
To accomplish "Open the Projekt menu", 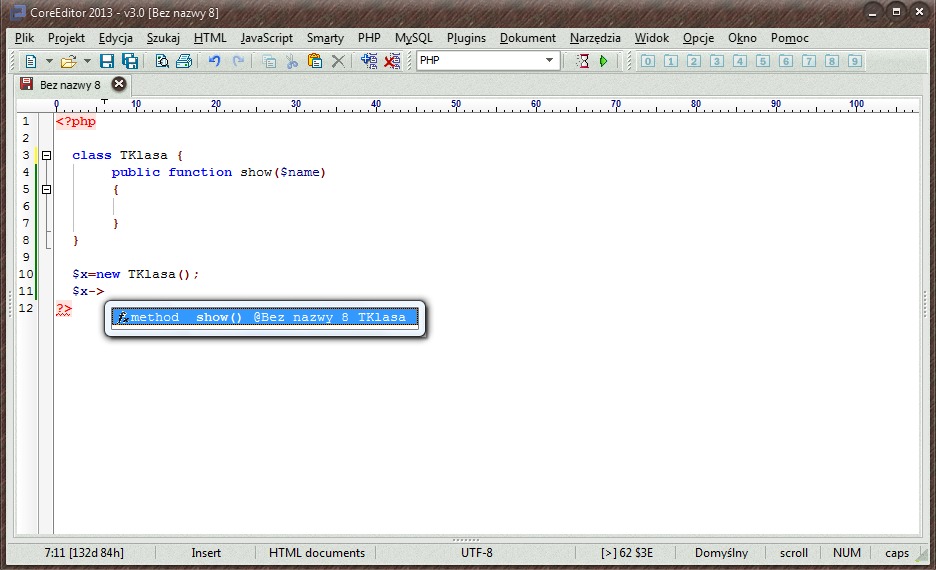I will coord(66,38).
